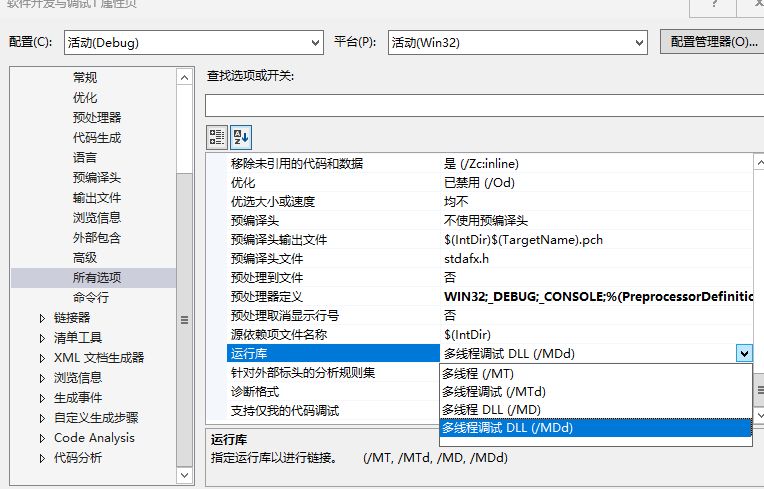Viewport: 764px width, 489px height.
Task: Expand the 清单工具 tree node
Action: pos(41,338)
